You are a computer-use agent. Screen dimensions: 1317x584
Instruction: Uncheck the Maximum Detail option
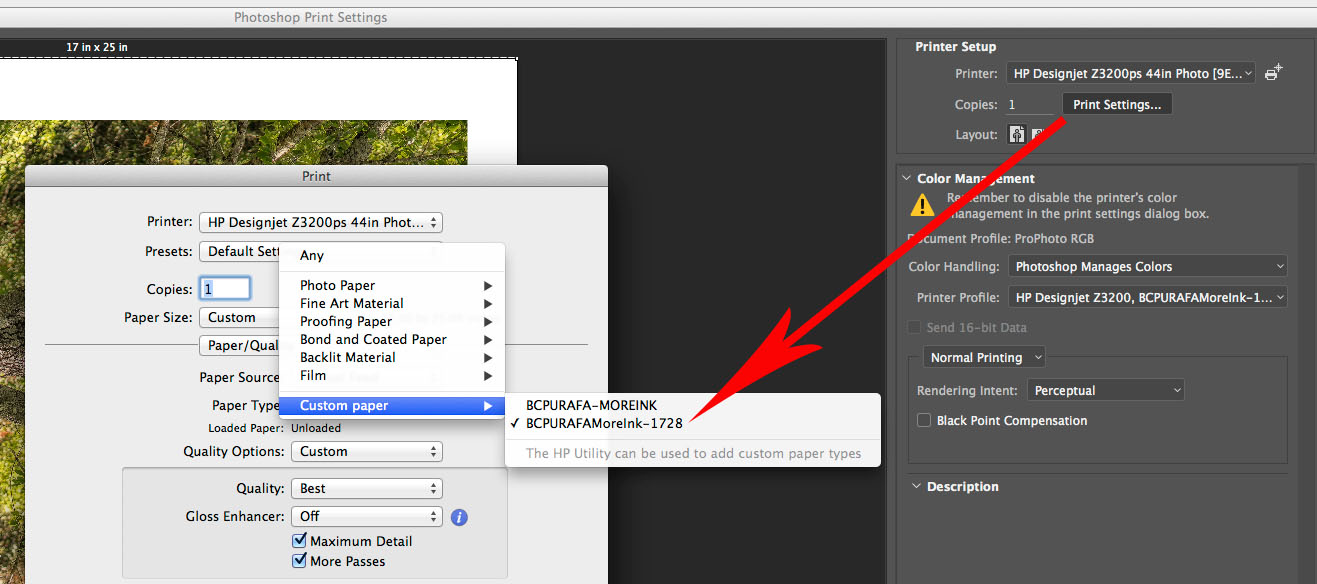coord(299,541)
